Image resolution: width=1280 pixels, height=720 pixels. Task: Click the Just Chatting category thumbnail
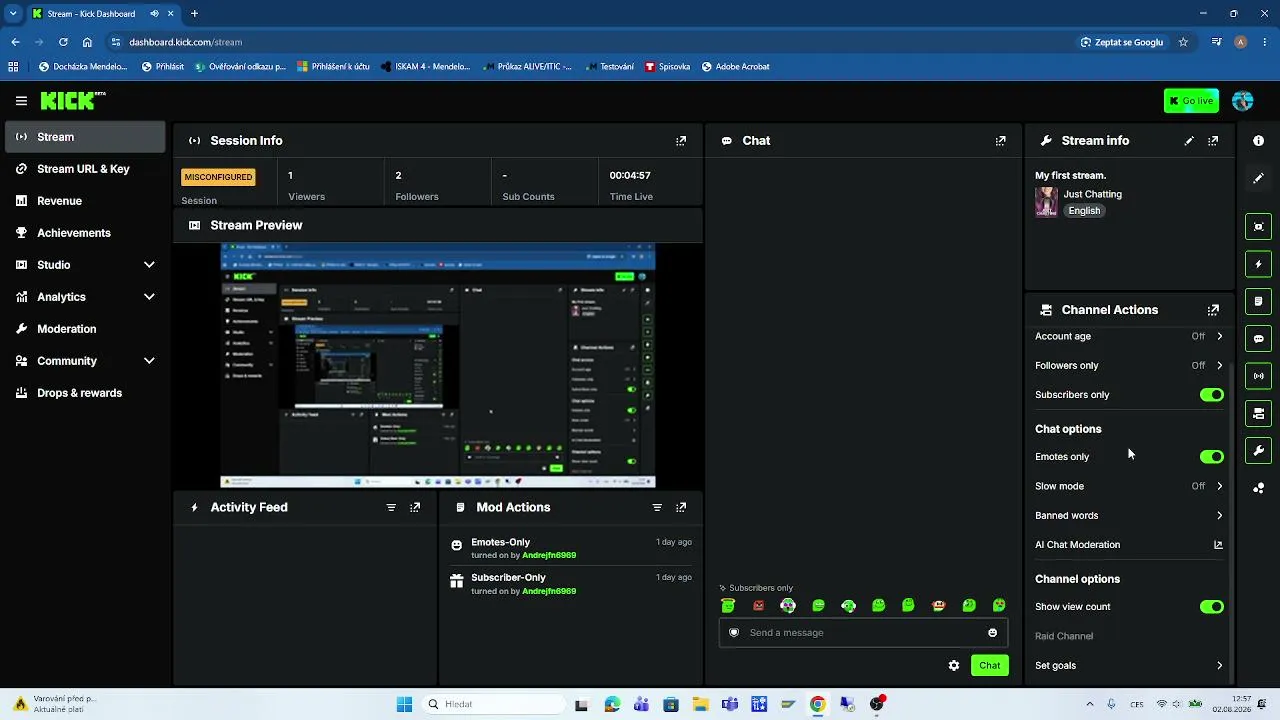(x=1046, y=202)
